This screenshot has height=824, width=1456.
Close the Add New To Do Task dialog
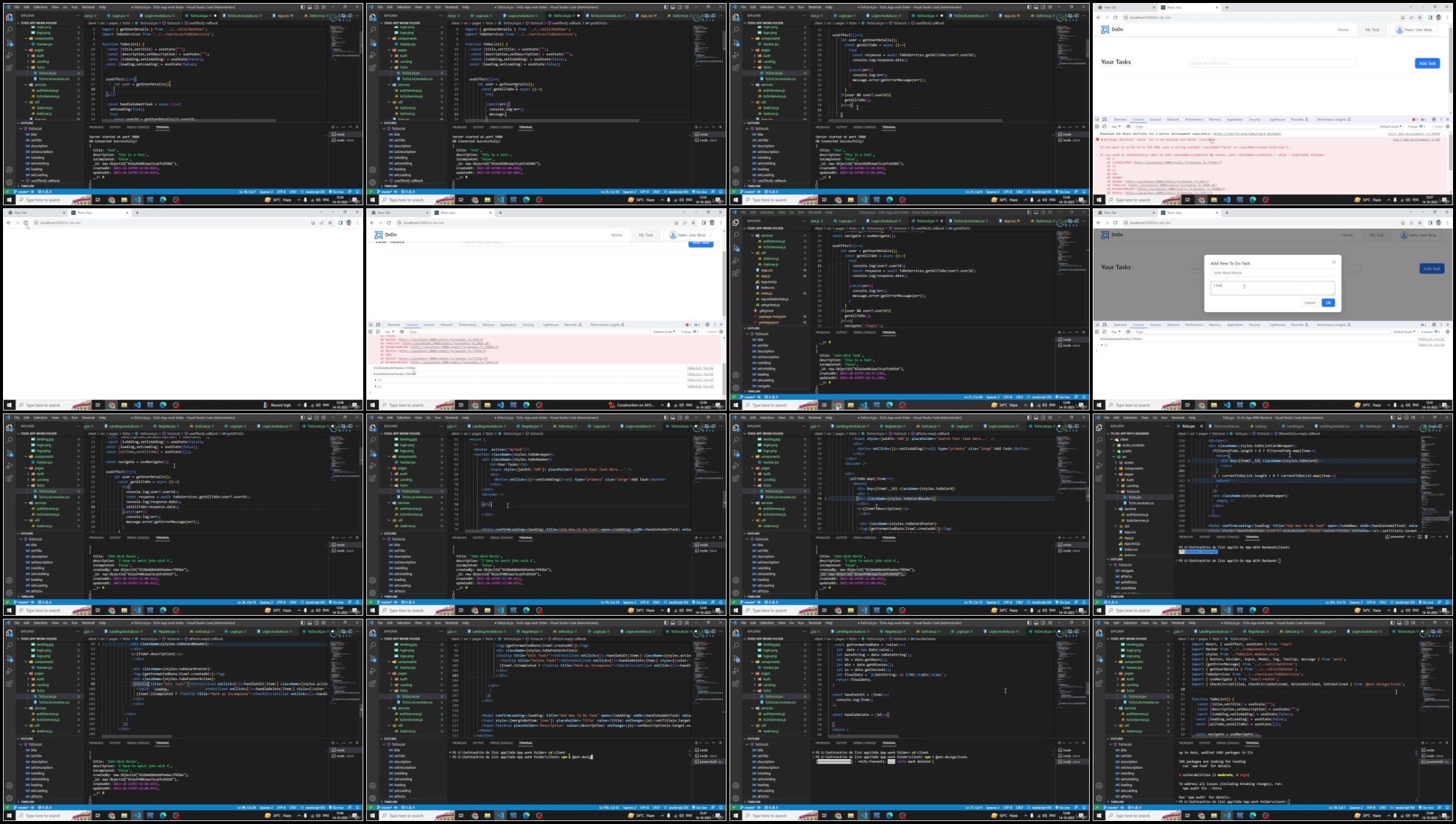(1334, 262)
